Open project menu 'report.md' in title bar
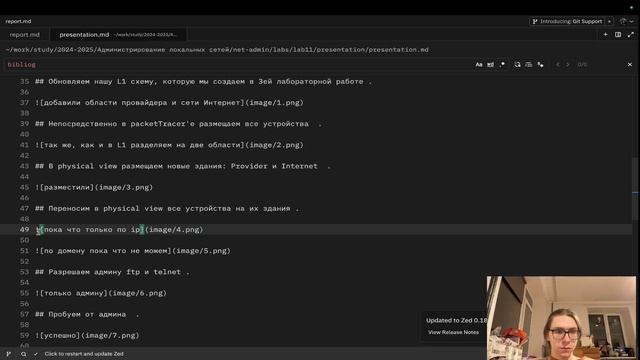 pos(18,21)
